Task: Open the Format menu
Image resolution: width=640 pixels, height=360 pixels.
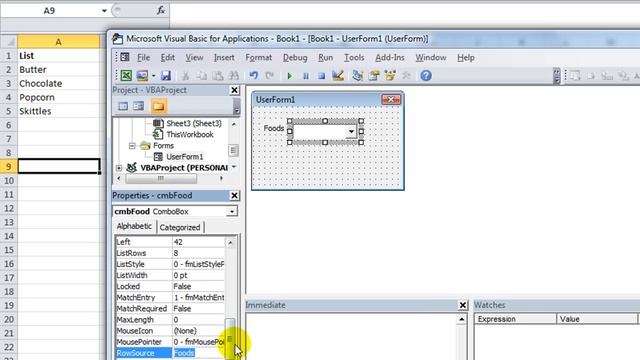Action: 258,58
